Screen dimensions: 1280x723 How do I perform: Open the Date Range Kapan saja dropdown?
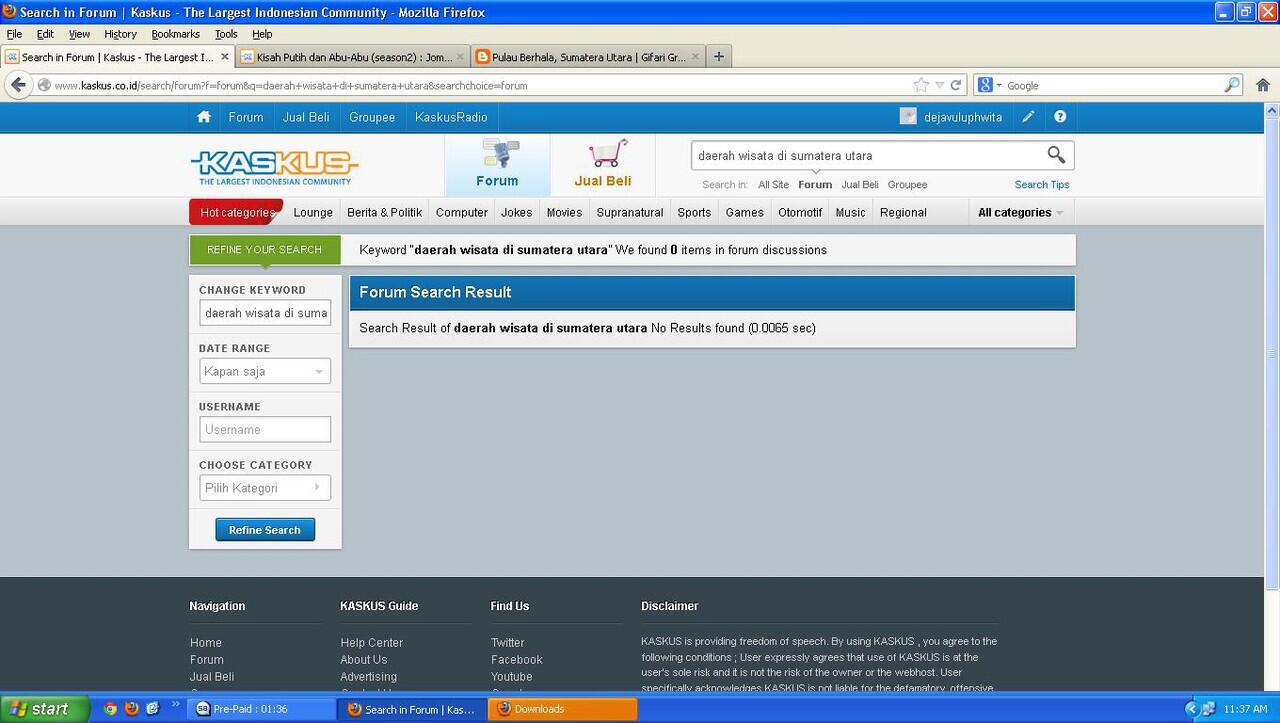(x=265, y=371)
